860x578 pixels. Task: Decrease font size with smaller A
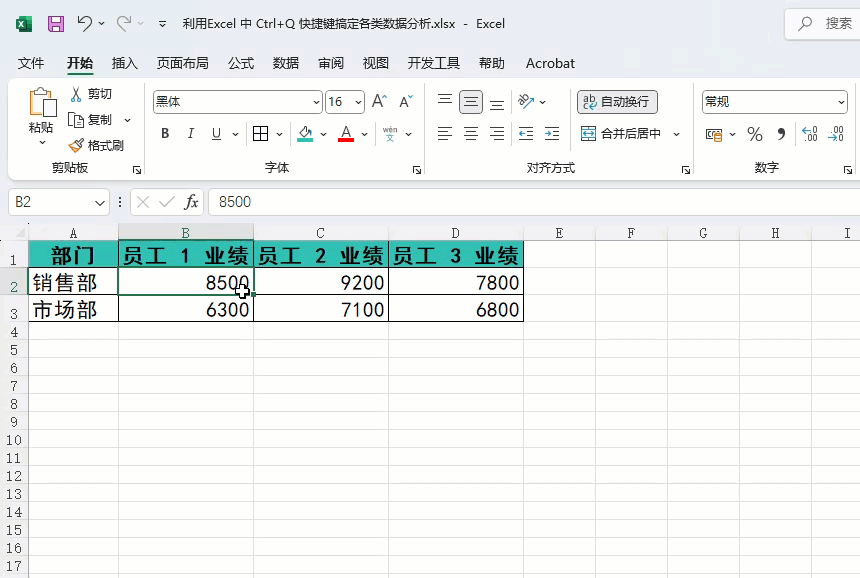coord(406,101)
